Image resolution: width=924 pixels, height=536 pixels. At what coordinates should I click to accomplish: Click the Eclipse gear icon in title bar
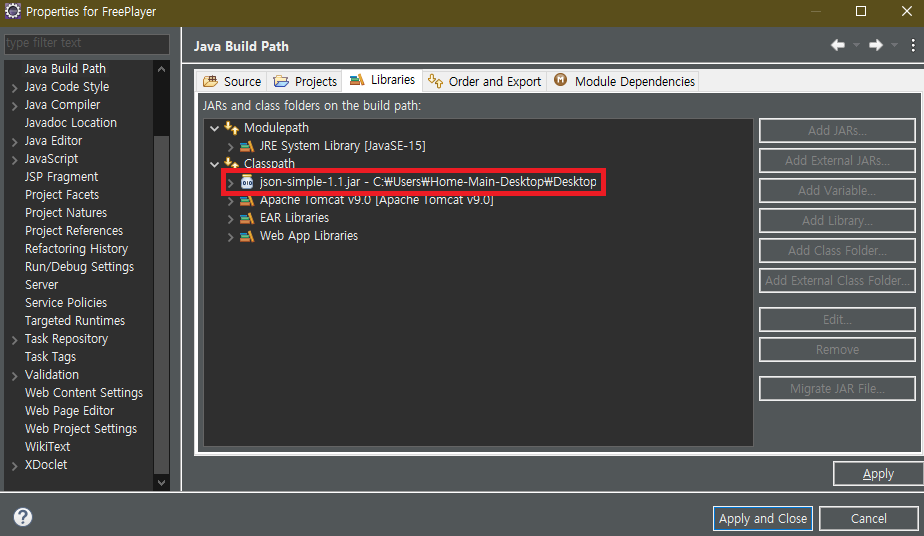click(x=12, y=11)
